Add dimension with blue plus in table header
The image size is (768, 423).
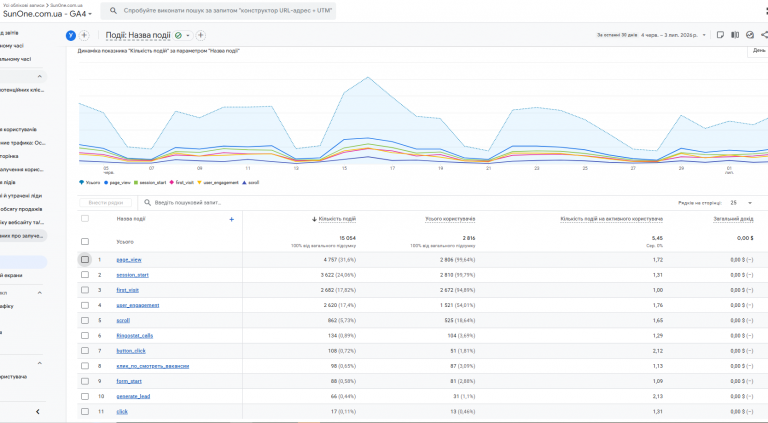tap(232, 219)
